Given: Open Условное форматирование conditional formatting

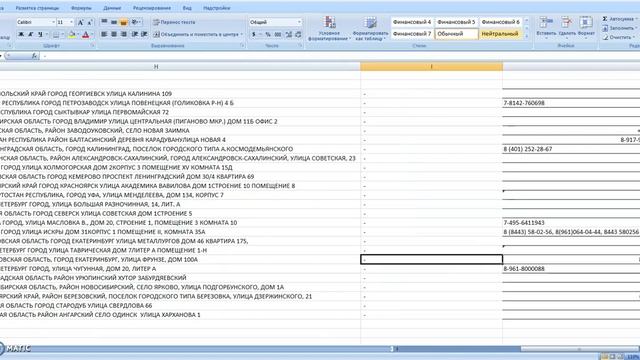Looking at the screenshot, I should pyautogui.click(x=329, y=28).
